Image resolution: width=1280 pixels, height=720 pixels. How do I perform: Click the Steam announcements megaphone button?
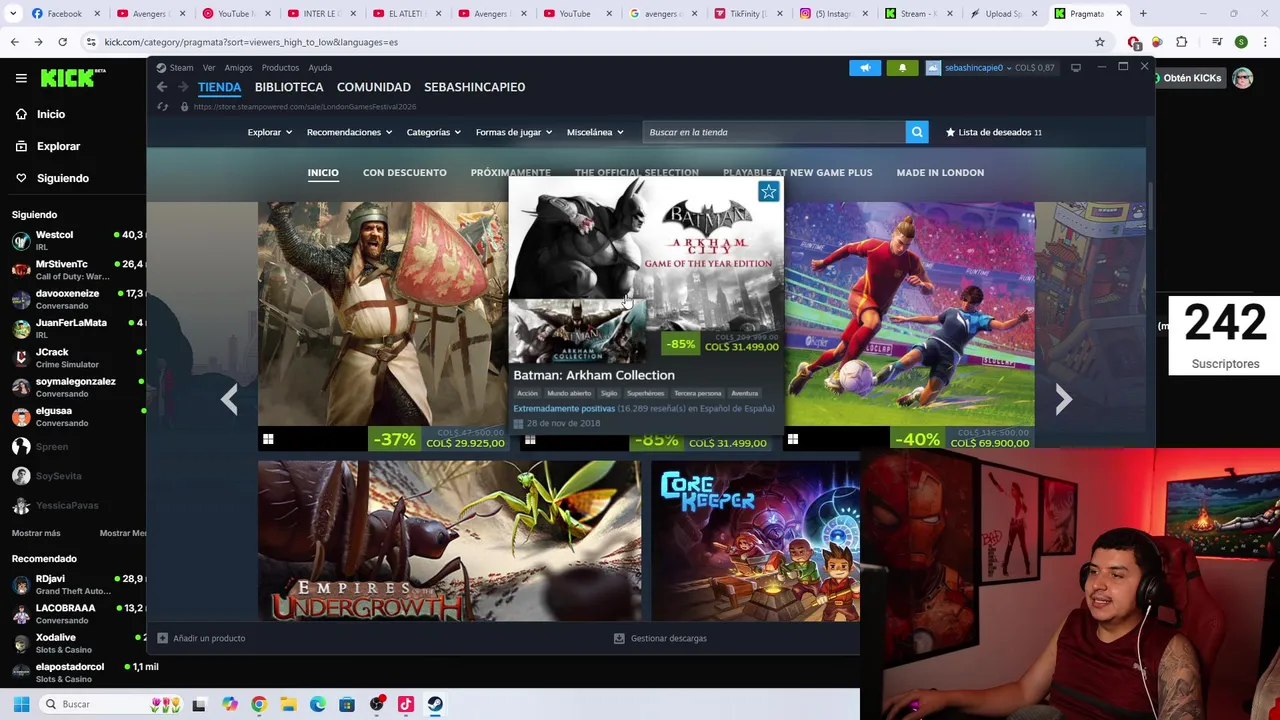[x=865, y=68]
